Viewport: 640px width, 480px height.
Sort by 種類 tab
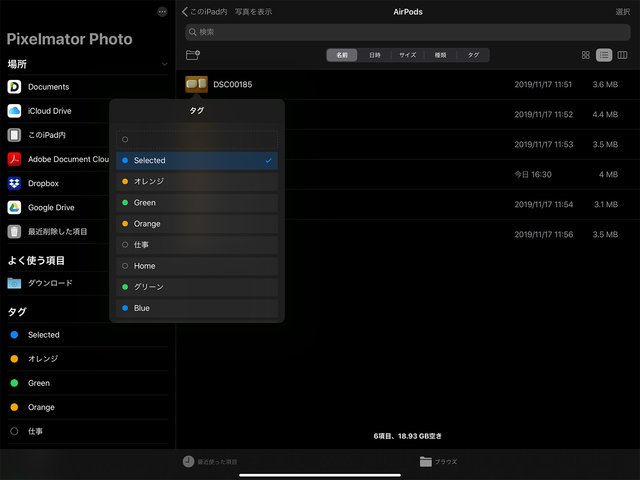(x=440, y=55)
